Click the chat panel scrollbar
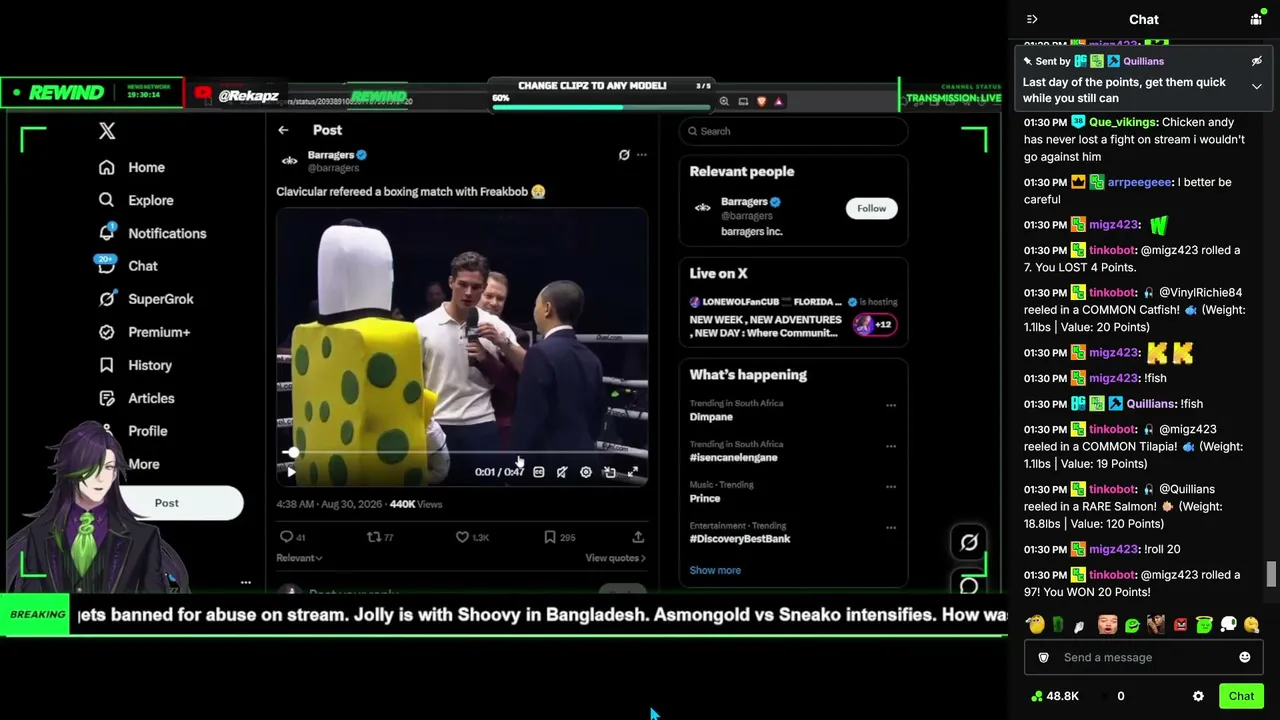1280x720 pixels. point(1271,574)
